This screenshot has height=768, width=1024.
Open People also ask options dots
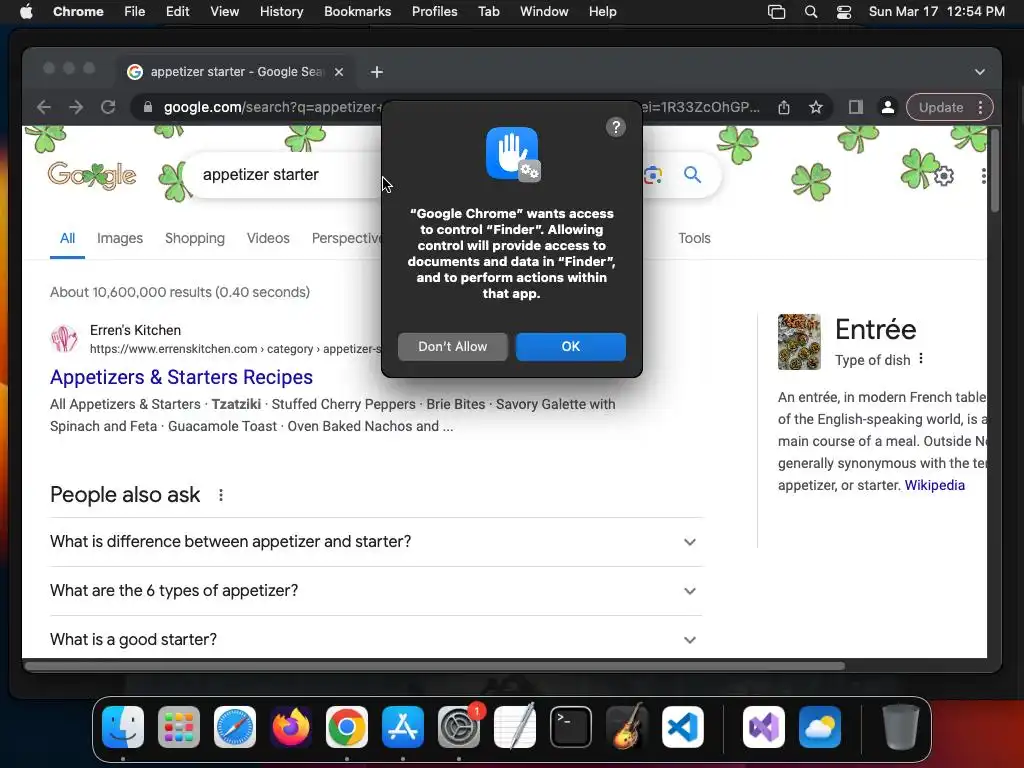[221, 495]
